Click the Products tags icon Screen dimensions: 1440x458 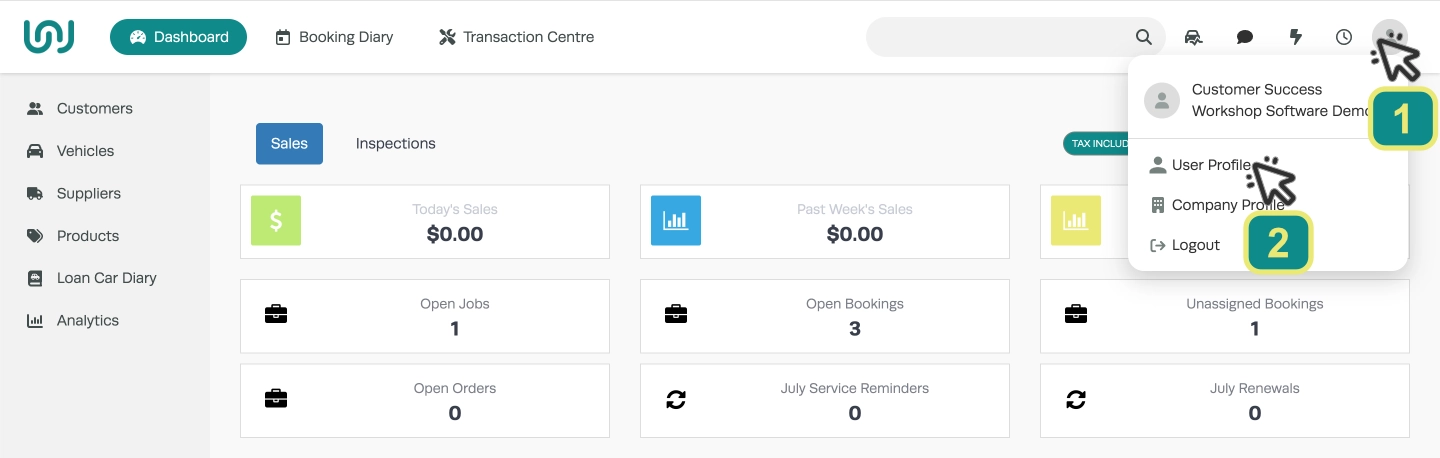(x=35, y=236)
